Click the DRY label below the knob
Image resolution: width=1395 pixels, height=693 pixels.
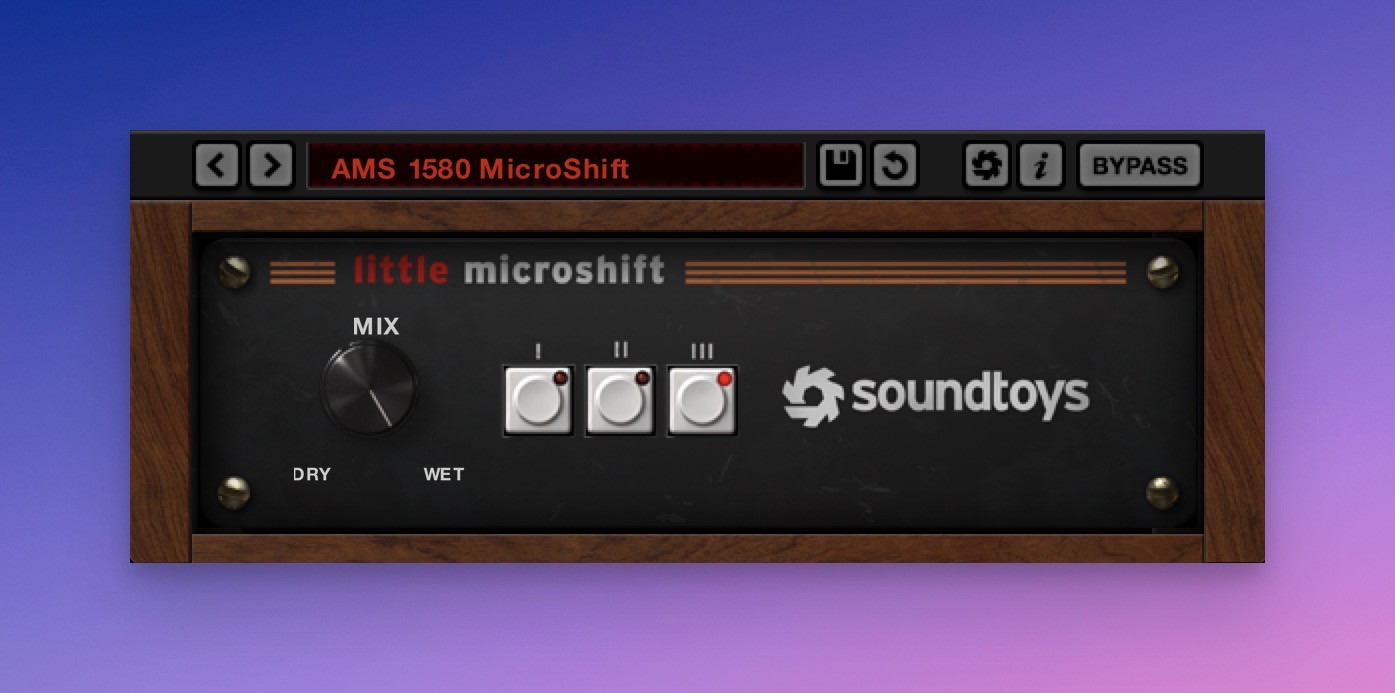click(x=312, y=474)
